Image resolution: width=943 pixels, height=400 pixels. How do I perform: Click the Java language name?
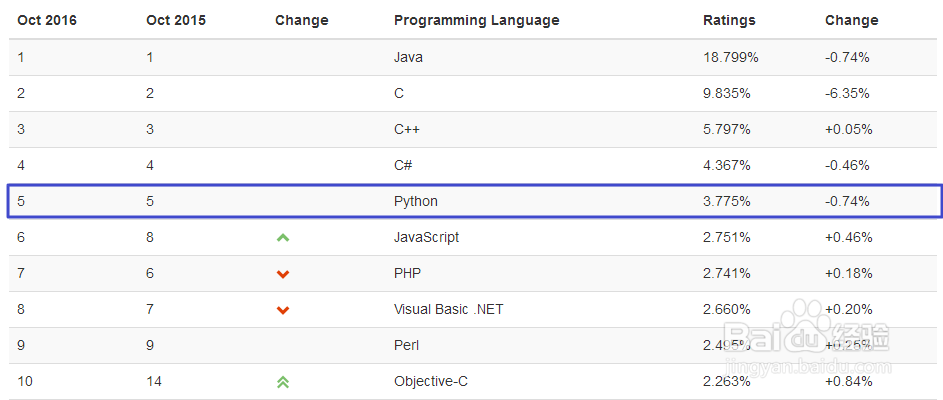point(408,57)
